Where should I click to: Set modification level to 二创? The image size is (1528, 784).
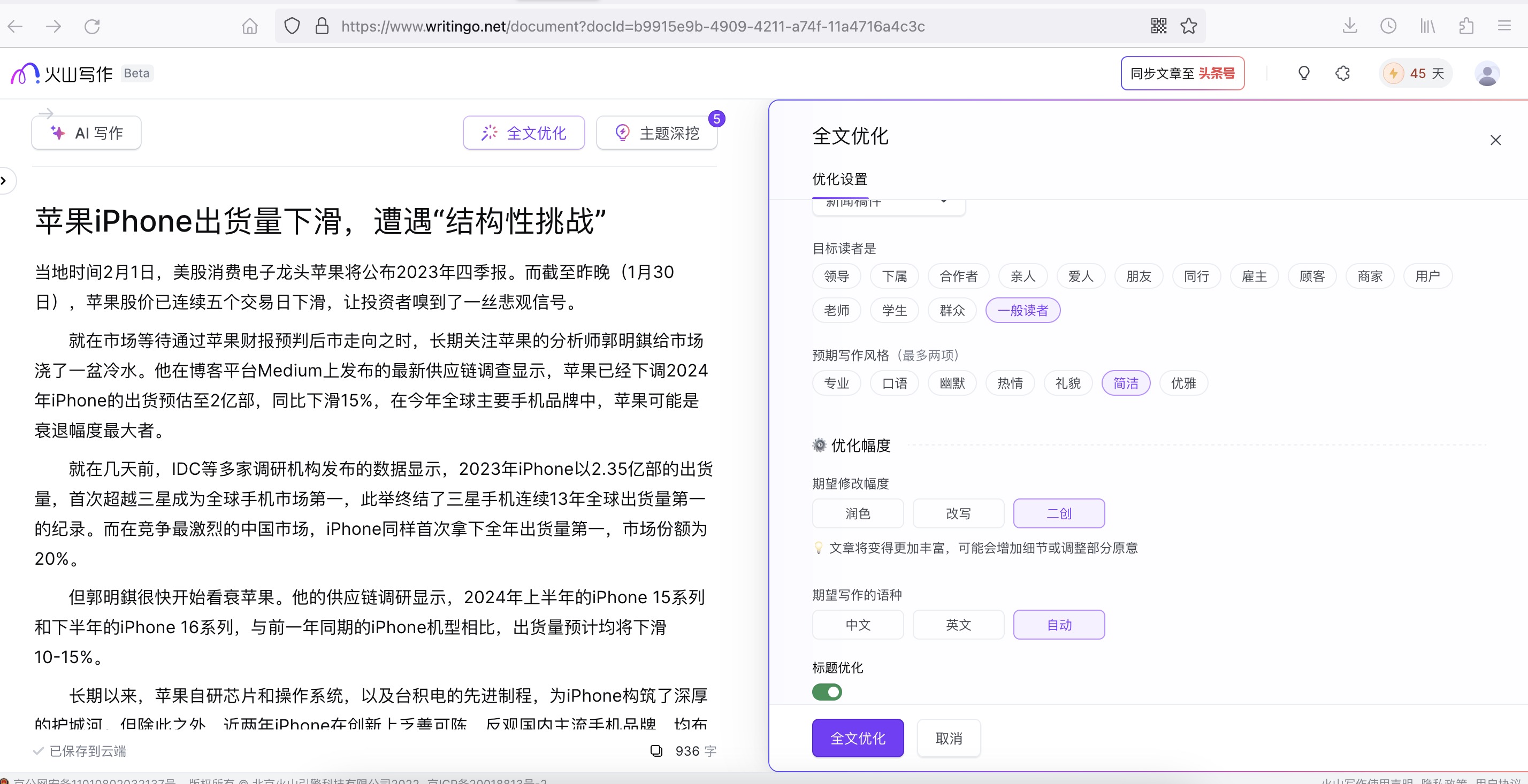(1059, 513)
